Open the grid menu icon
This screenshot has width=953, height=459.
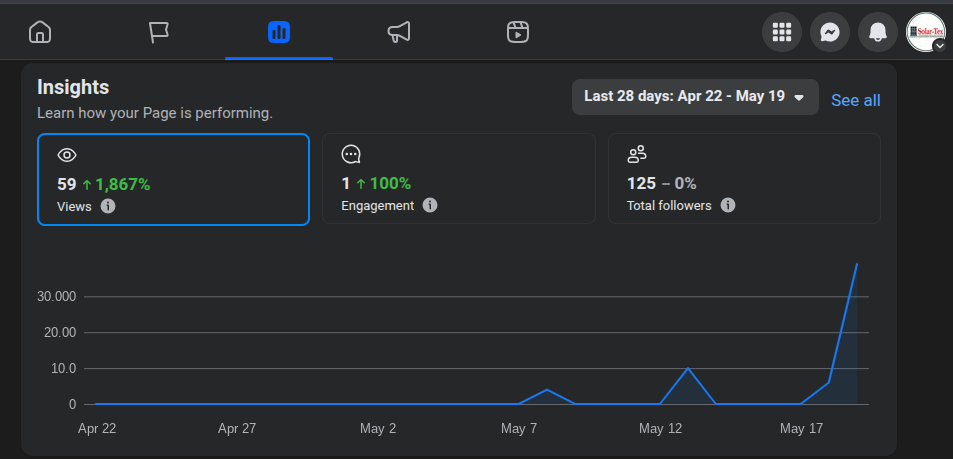tap(782, 32)
